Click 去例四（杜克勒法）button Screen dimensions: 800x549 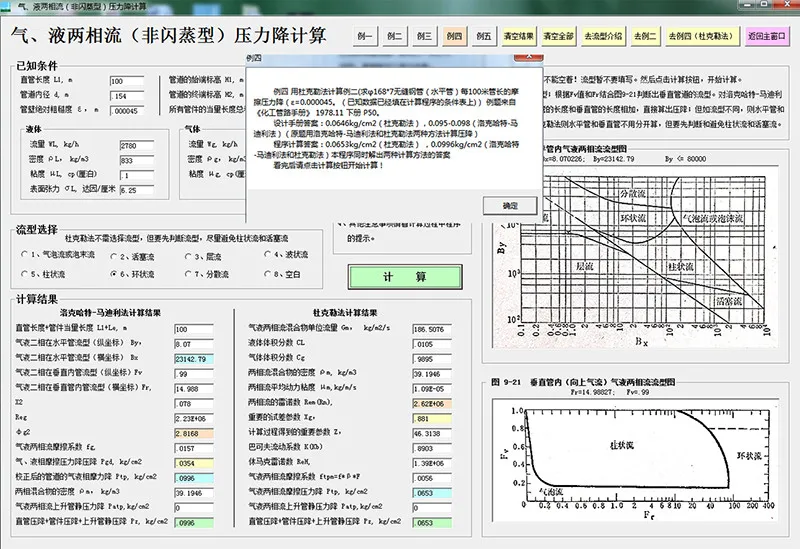tap(702, 36)
